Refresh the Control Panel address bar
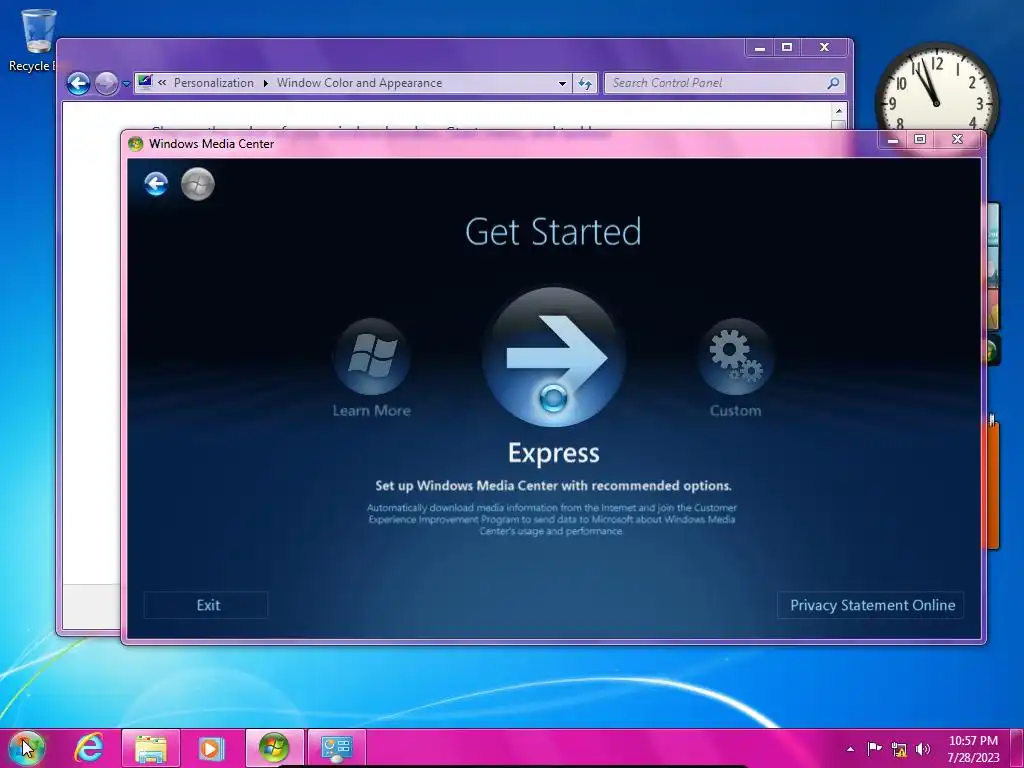This screenshot has height=768, width=1024. (585, 84)
